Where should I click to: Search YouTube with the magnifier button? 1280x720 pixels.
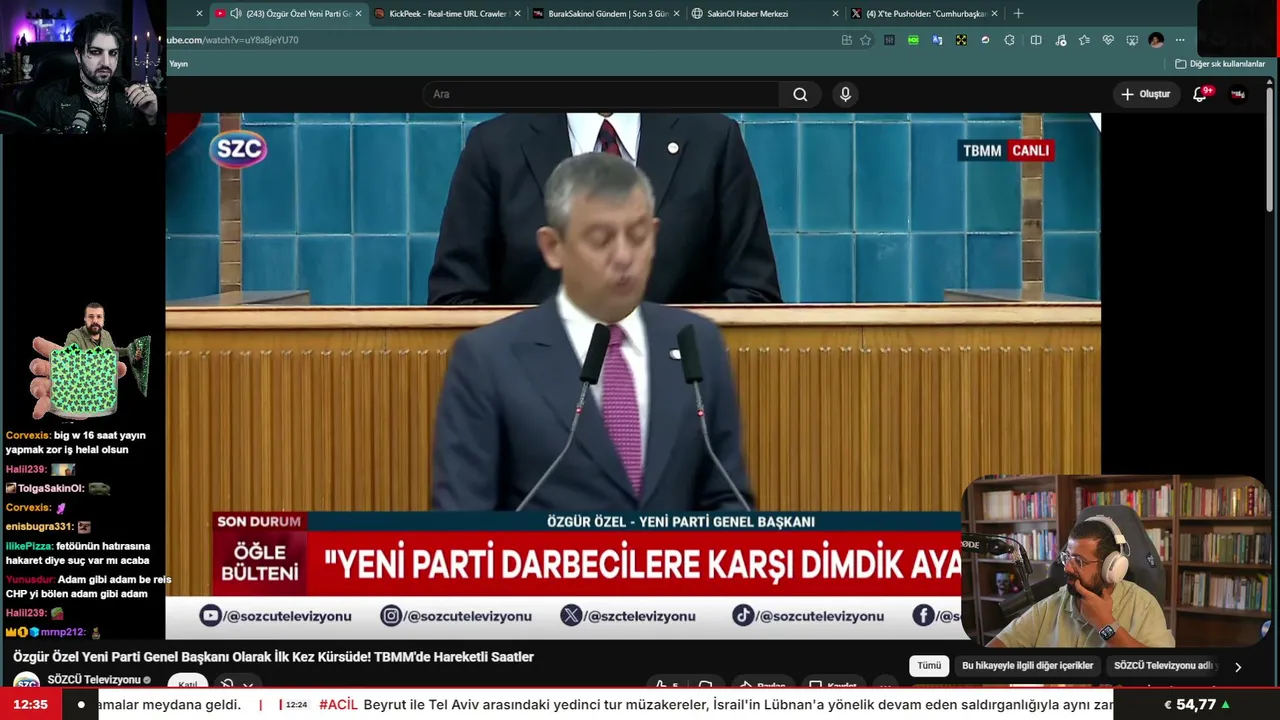click(800, 94)
